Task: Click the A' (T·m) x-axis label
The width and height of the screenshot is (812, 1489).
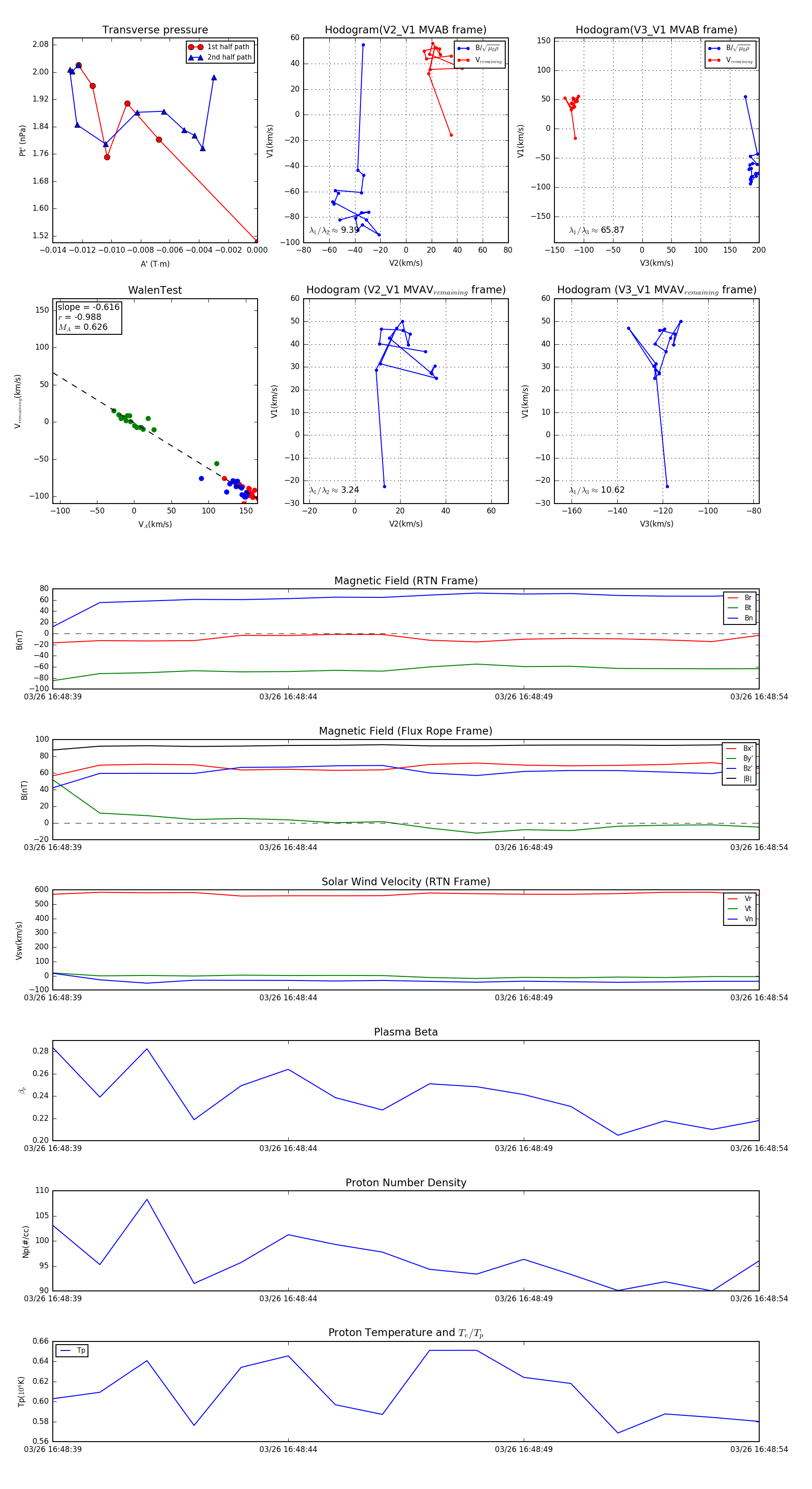Action: tap(155, 264)
